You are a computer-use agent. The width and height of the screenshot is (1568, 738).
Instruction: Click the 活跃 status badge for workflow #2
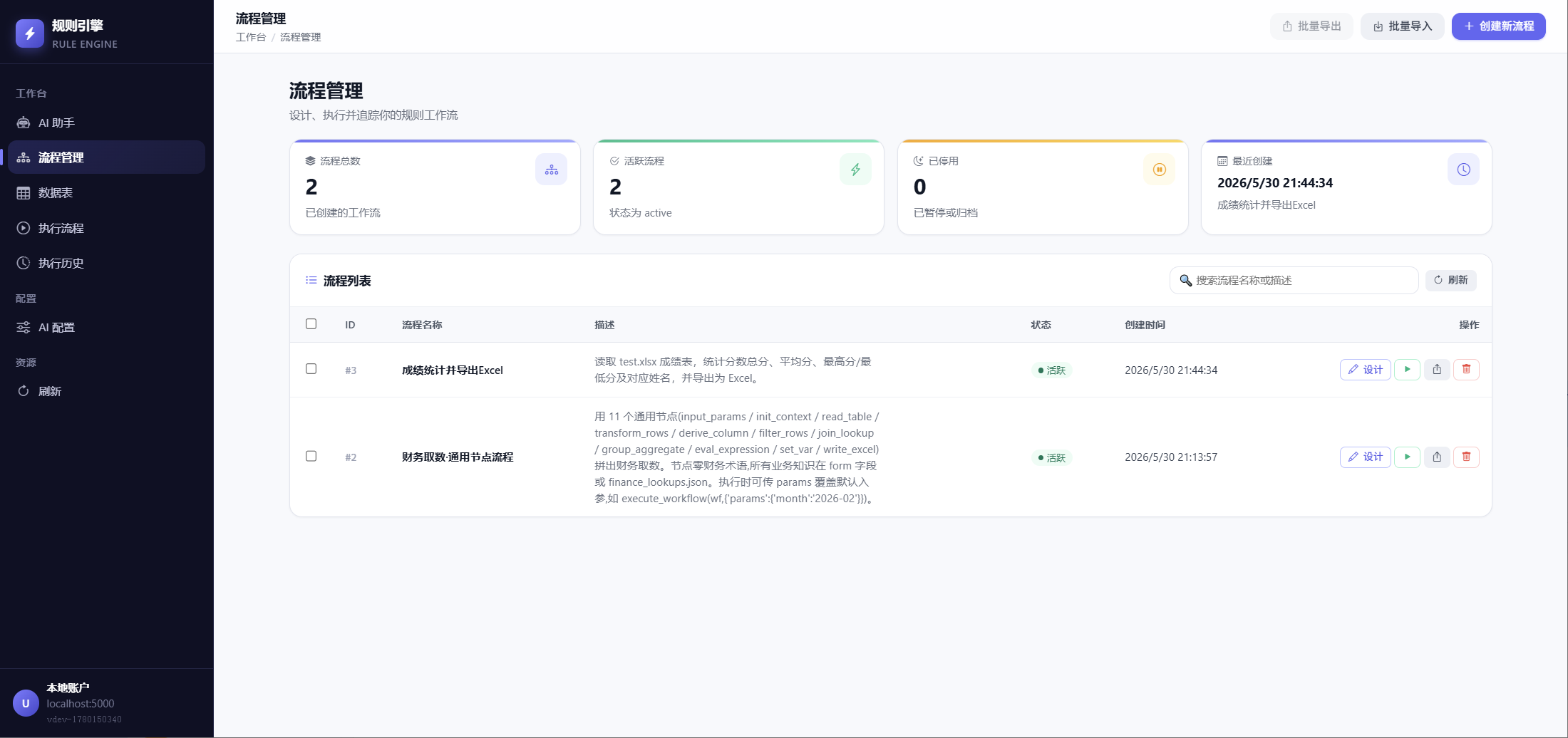coord(1052,458)
